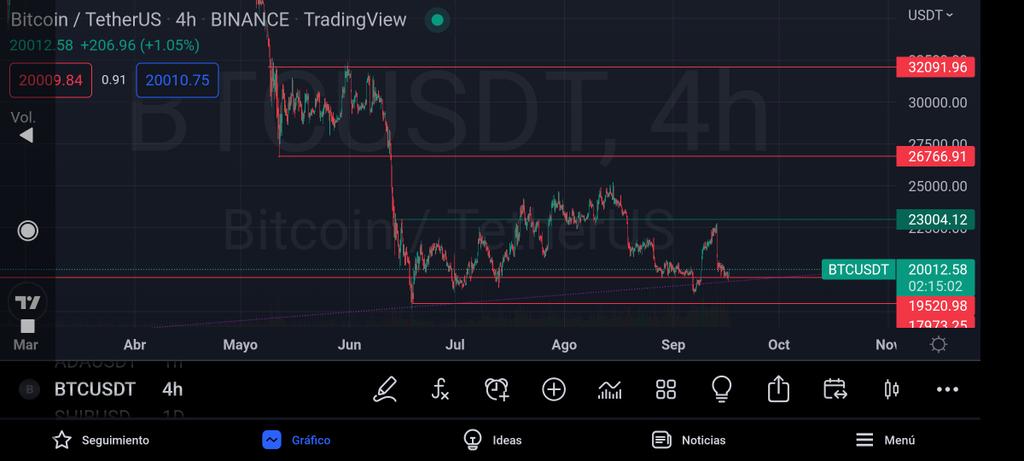Tap the 25000.00 price axis value
This screenshot has height=461, width=1024.
[937, 187]
